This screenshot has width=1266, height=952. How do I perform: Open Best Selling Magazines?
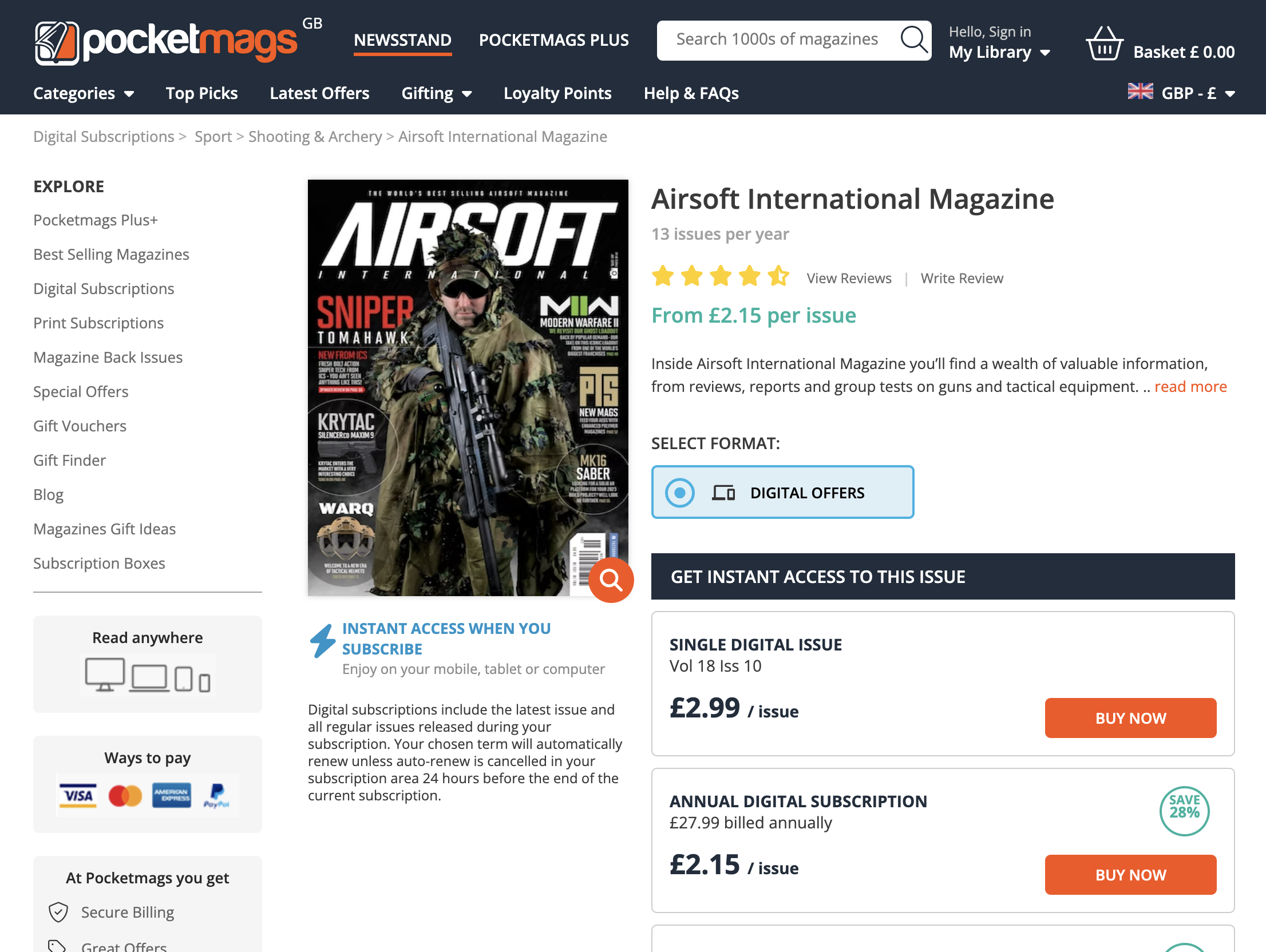click(111, 255)
